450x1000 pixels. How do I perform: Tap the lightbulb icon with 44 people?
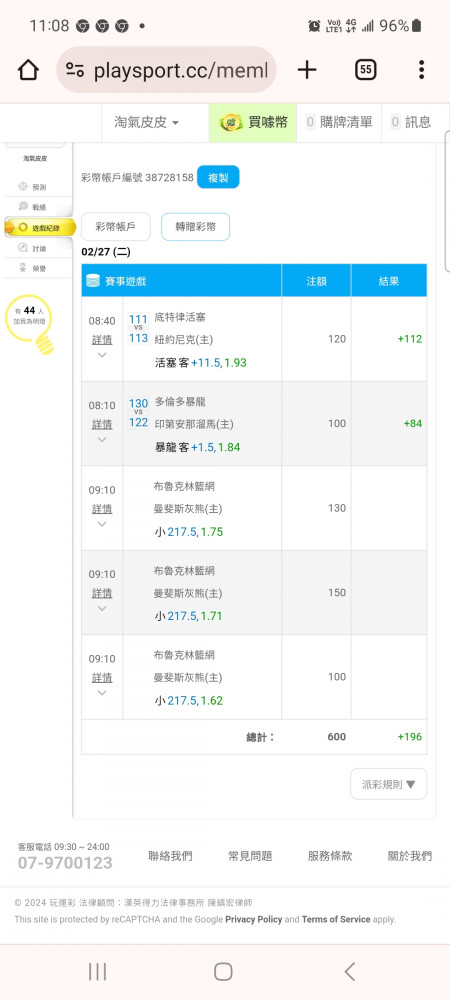tap(31, 324)
